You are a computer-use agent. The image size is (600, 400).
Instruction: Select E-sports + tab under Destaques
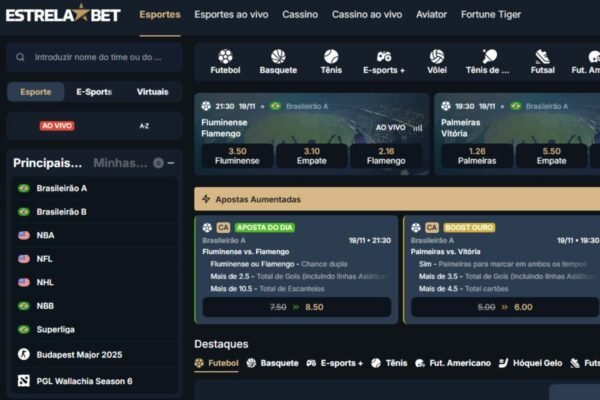coord(335,363)
